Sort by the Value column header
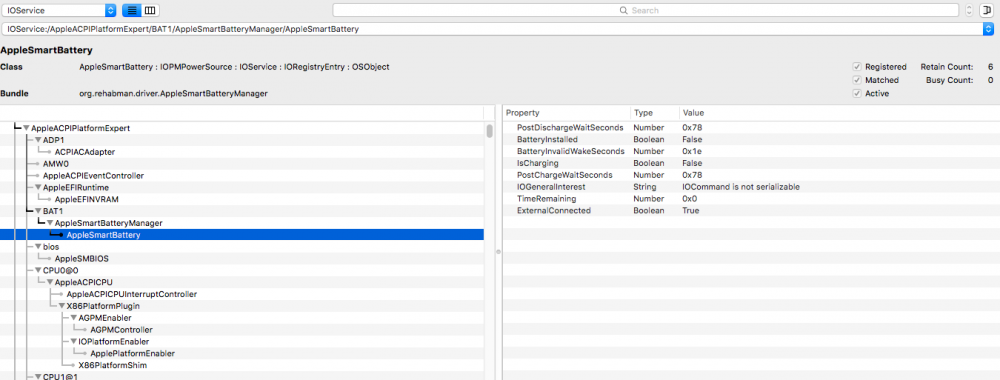1000x380 pixels. coord(839,113)
